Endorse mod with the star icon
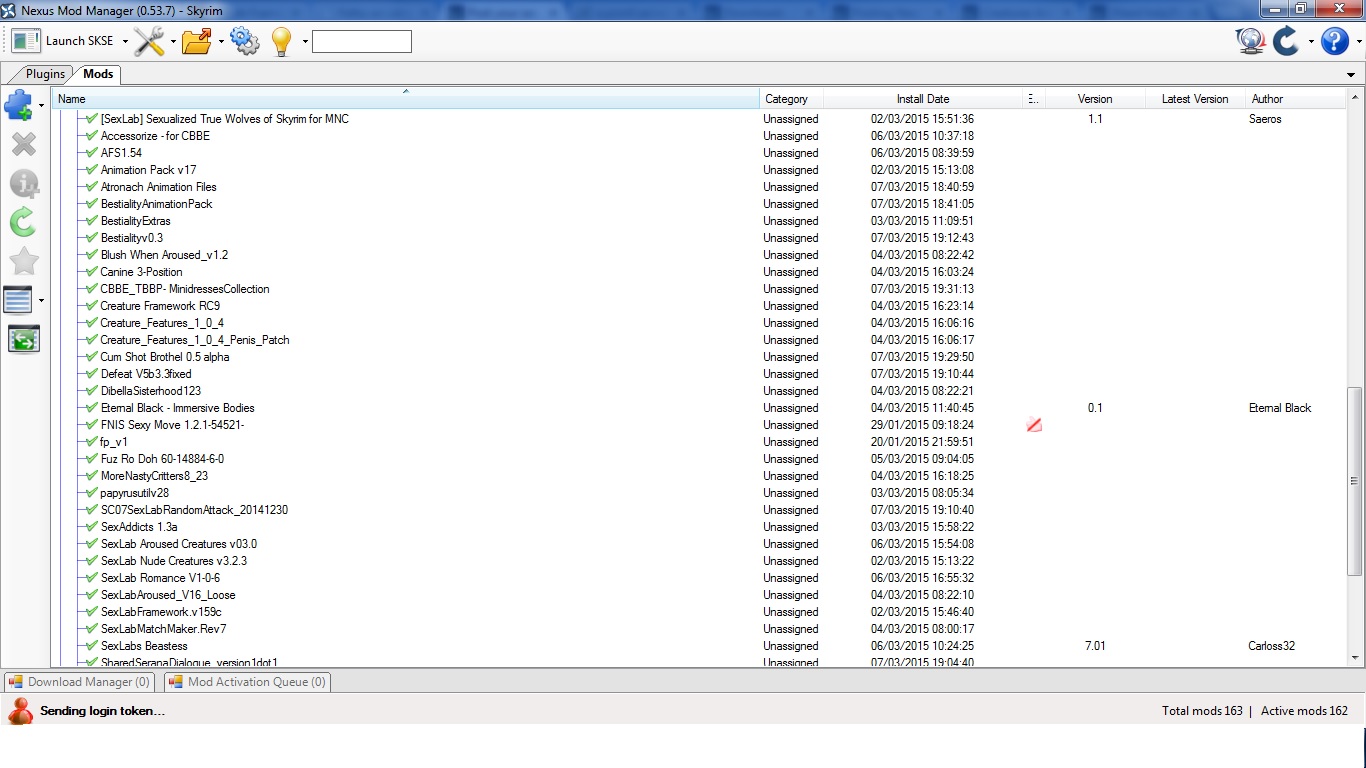This screenshot has width=1366, height=768. pos(24,261)
